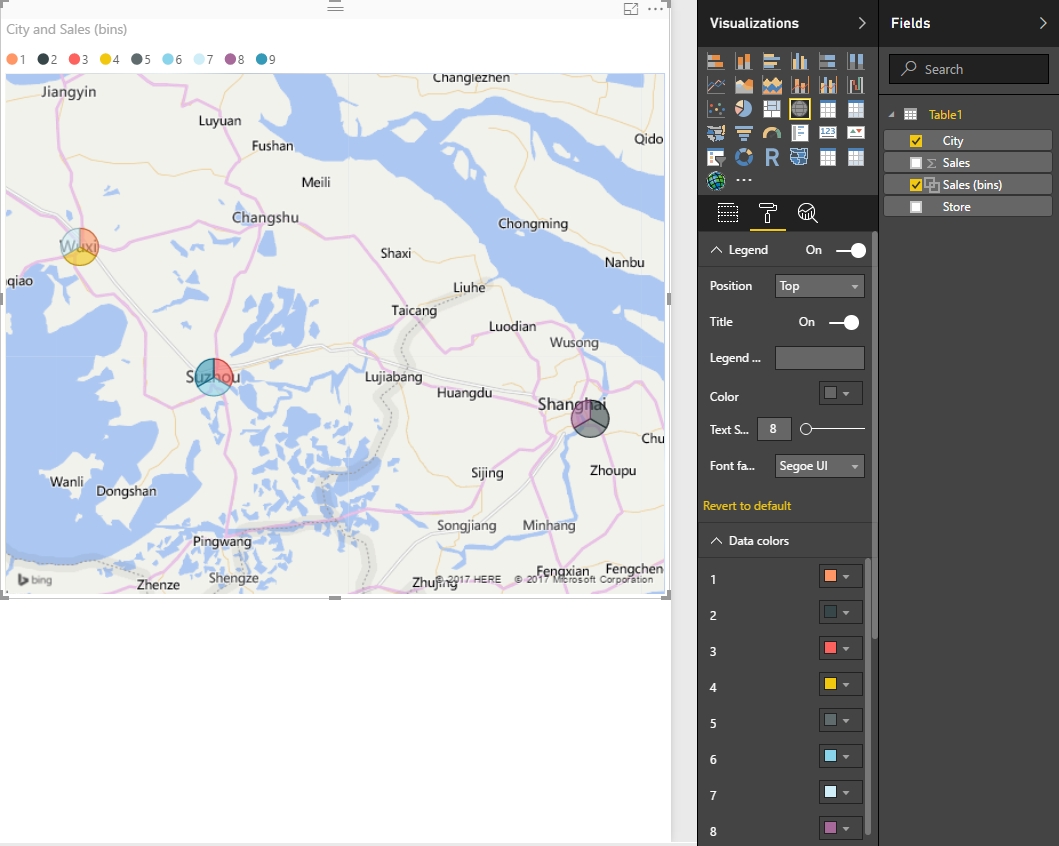The image size is (1059, 846).
Task: Select the pie chart visualization
Action: (744, 109)
